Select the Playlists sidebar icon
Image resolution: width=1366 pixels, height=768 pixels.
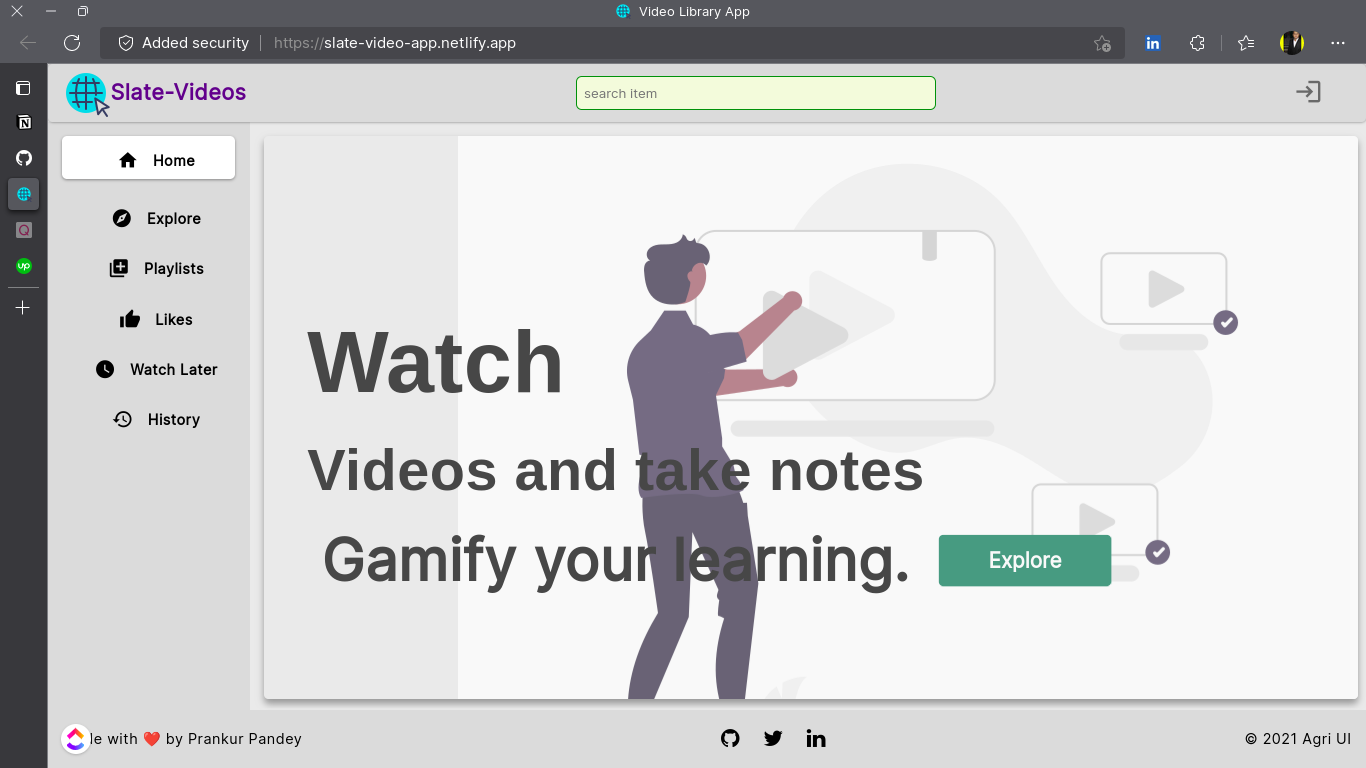click(x=120, y=267)
